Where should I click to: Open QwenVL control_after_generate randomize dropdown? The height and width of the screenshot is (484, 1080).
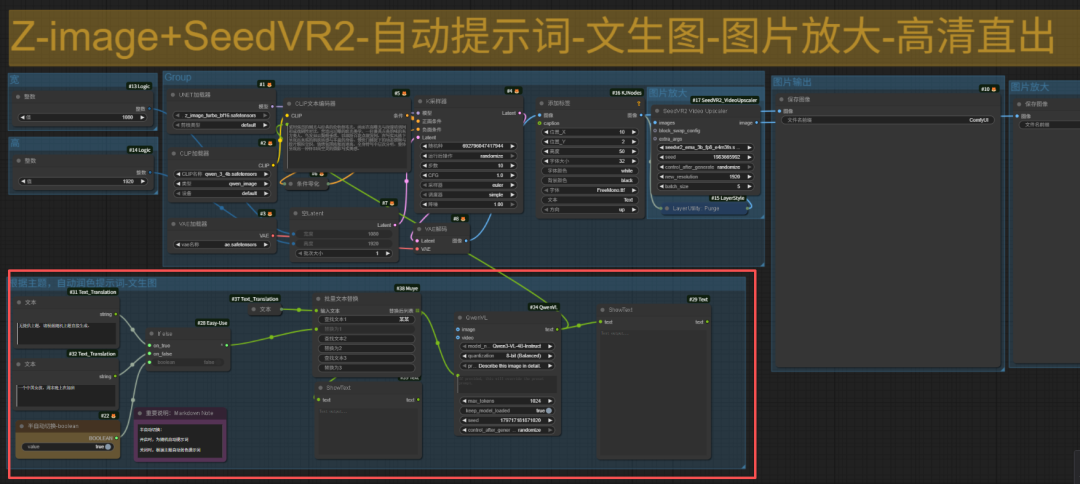[x=508, y=429]
